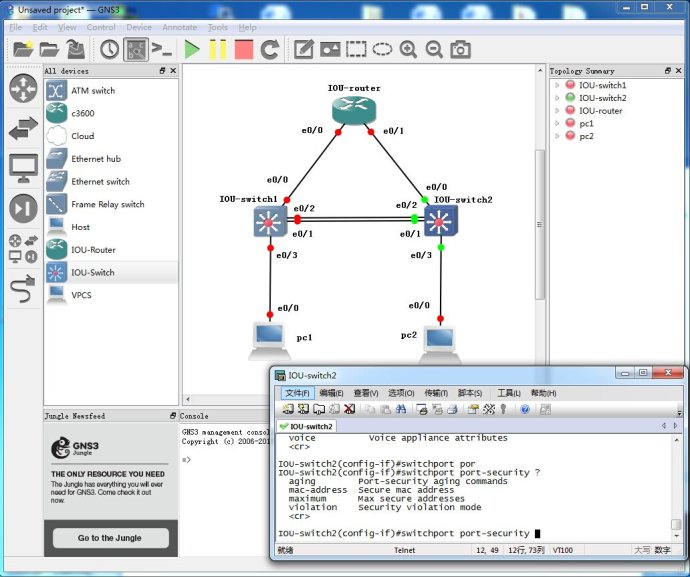Viewport: 690px width, 577px height.
Task: Click the Screenshot camera icon
Action: (460, 49)
